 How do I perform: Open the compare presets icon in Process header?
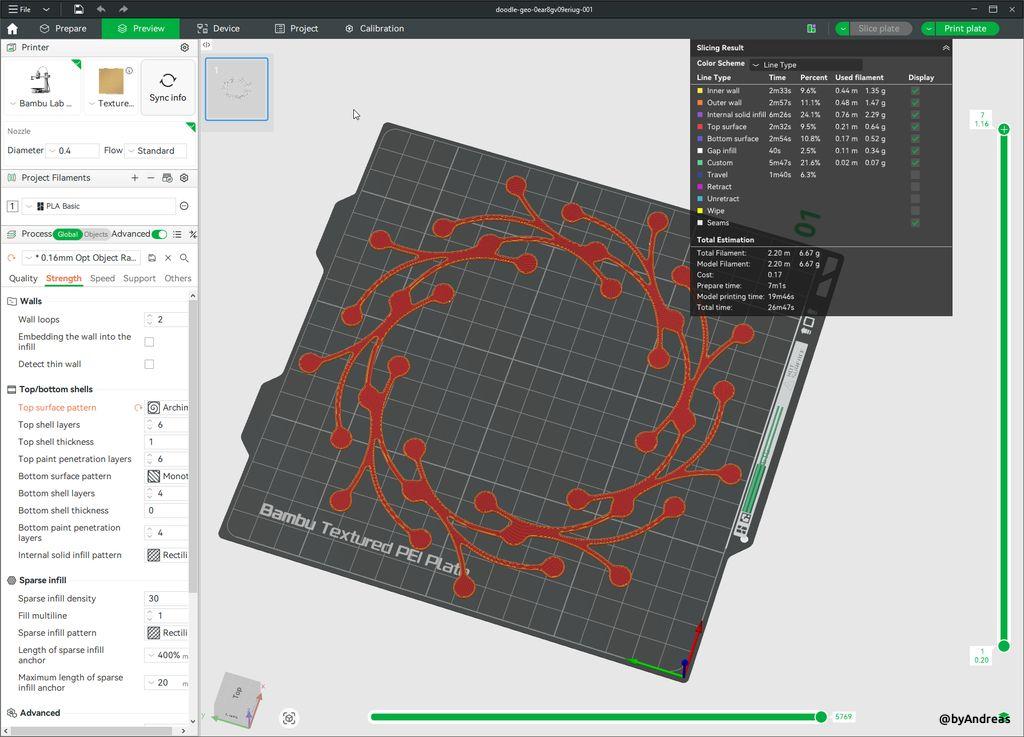(x=192, y=234)
